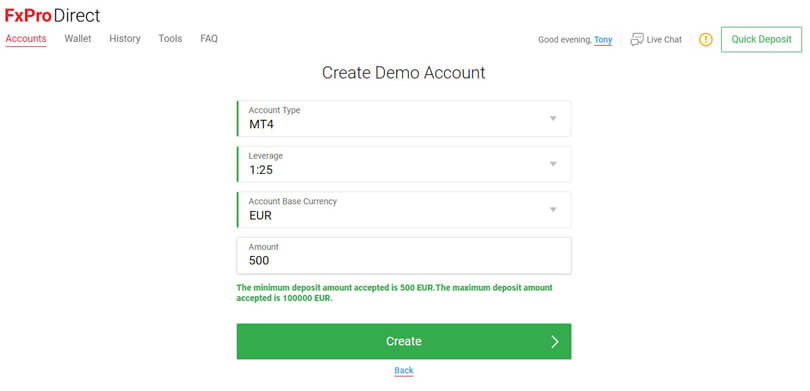Open the Account Base Currency dropdown showing EUR
Screen dimensions: 810x391
pos(404,210)
